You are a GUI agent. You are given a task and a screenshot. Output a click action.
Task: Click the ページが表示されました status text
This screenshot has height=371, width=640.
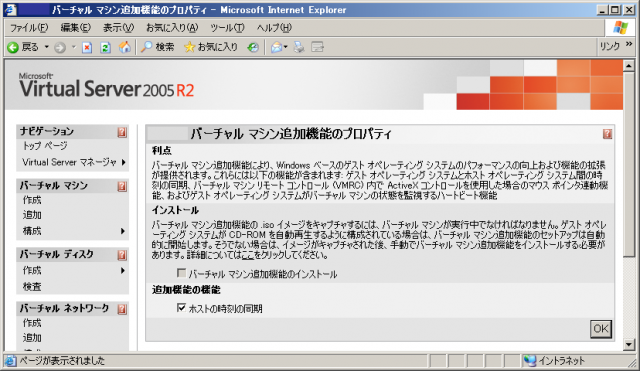[x=62, y=361]
